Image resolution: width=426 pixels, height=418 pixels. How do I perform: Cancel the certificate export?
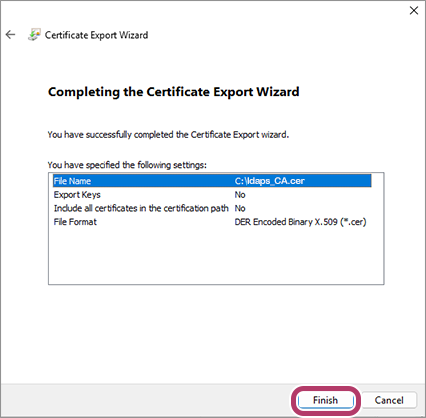[x=389, y=400]
